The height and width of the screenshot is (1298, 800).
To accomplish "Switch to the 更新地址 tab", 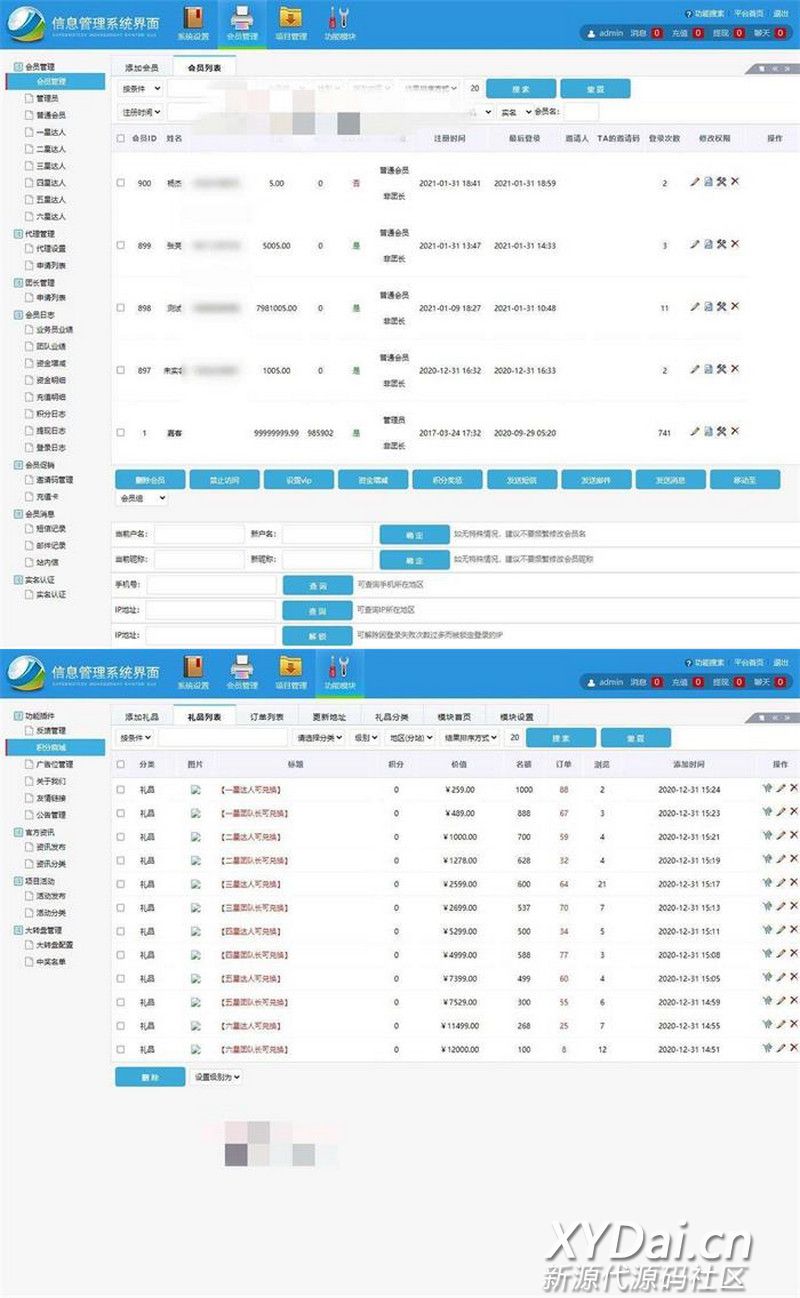I will pyautogui.click(x=328, y=717).
